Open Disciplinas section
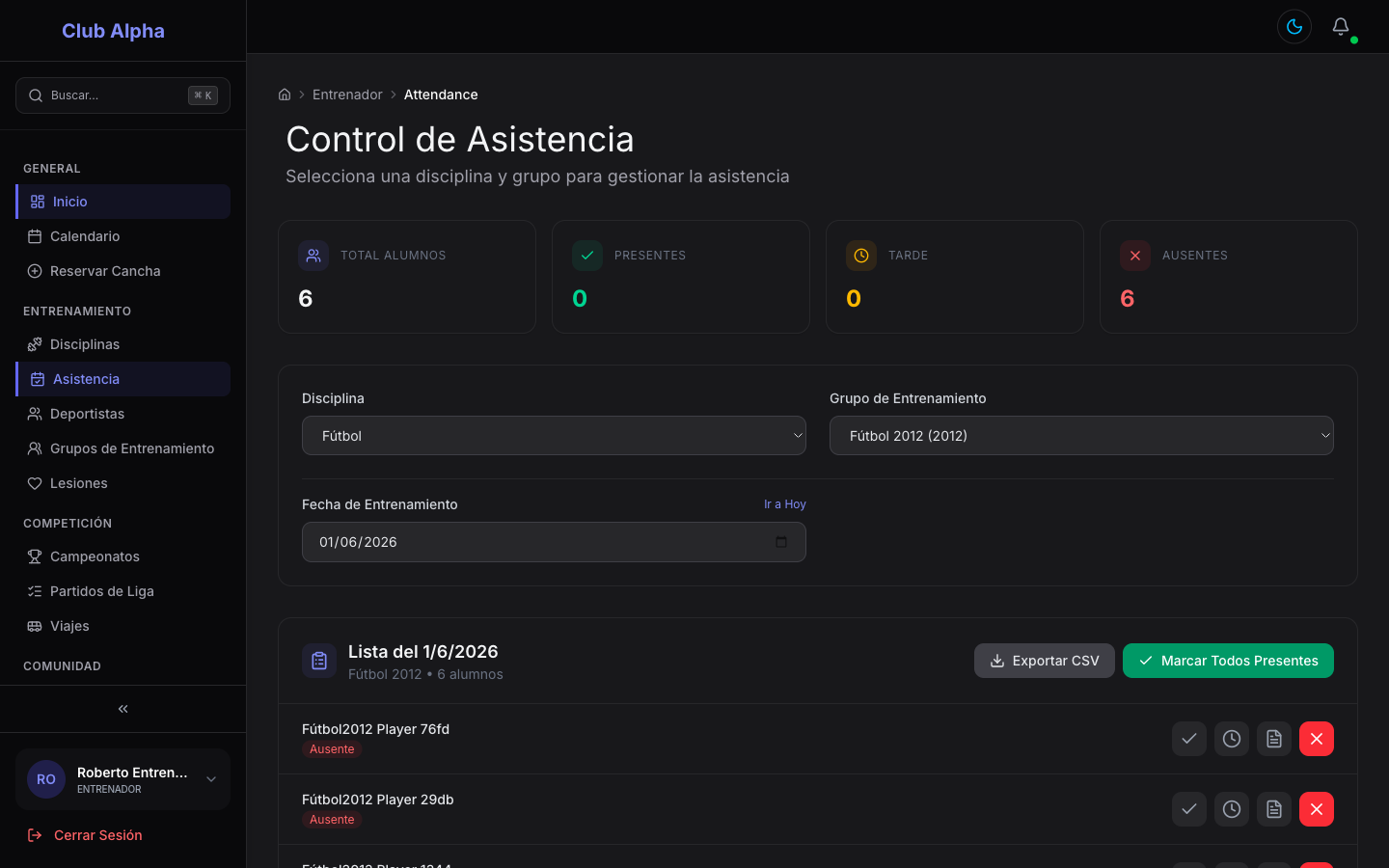 click(x=123, y=344)
